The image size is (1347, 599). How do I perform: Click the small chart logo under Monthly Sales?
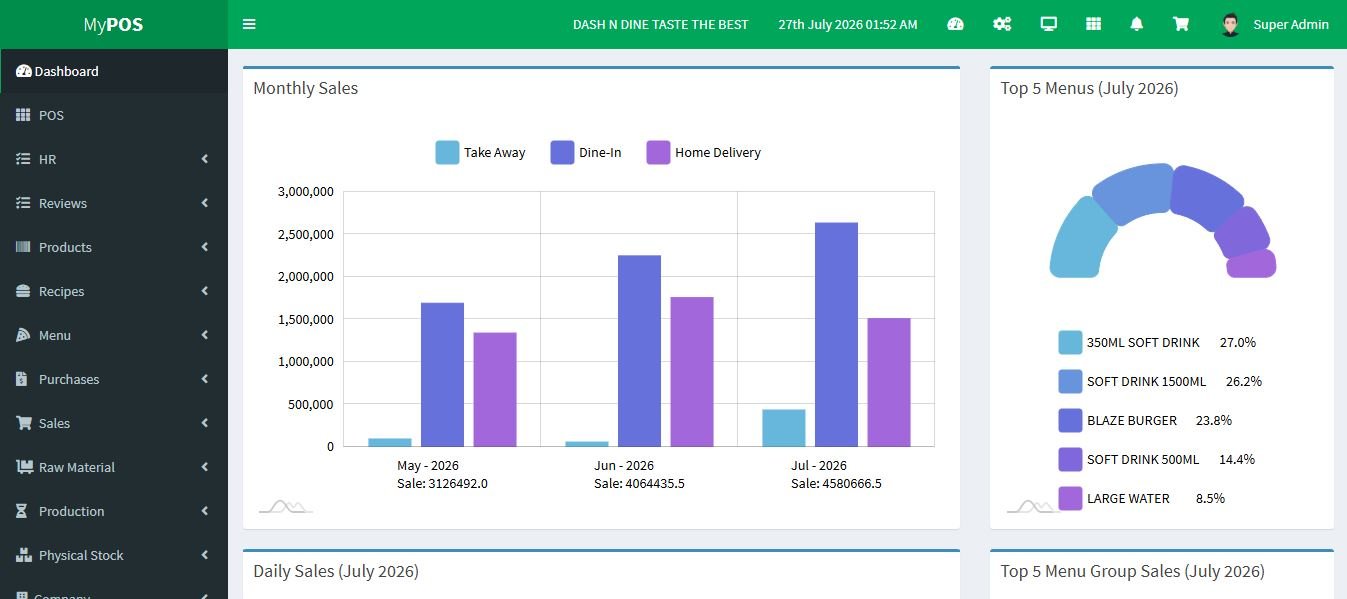pyautogui.click(x=286, y=507)
